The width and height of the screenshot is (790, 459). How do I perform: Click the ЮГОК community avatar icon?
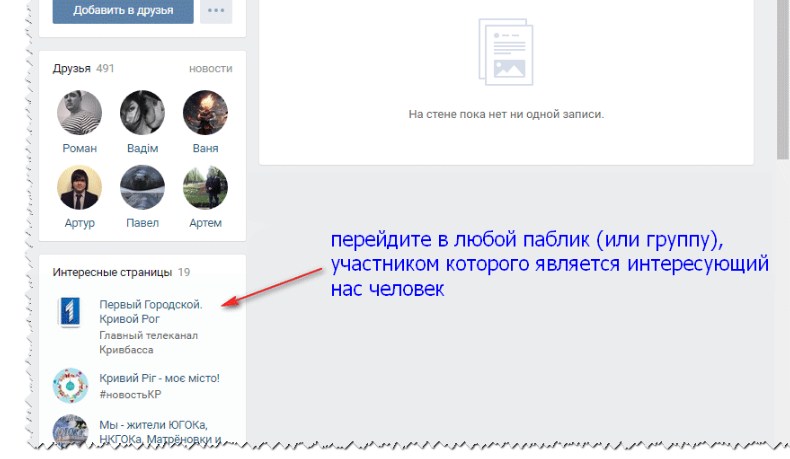tap(71, 431)
